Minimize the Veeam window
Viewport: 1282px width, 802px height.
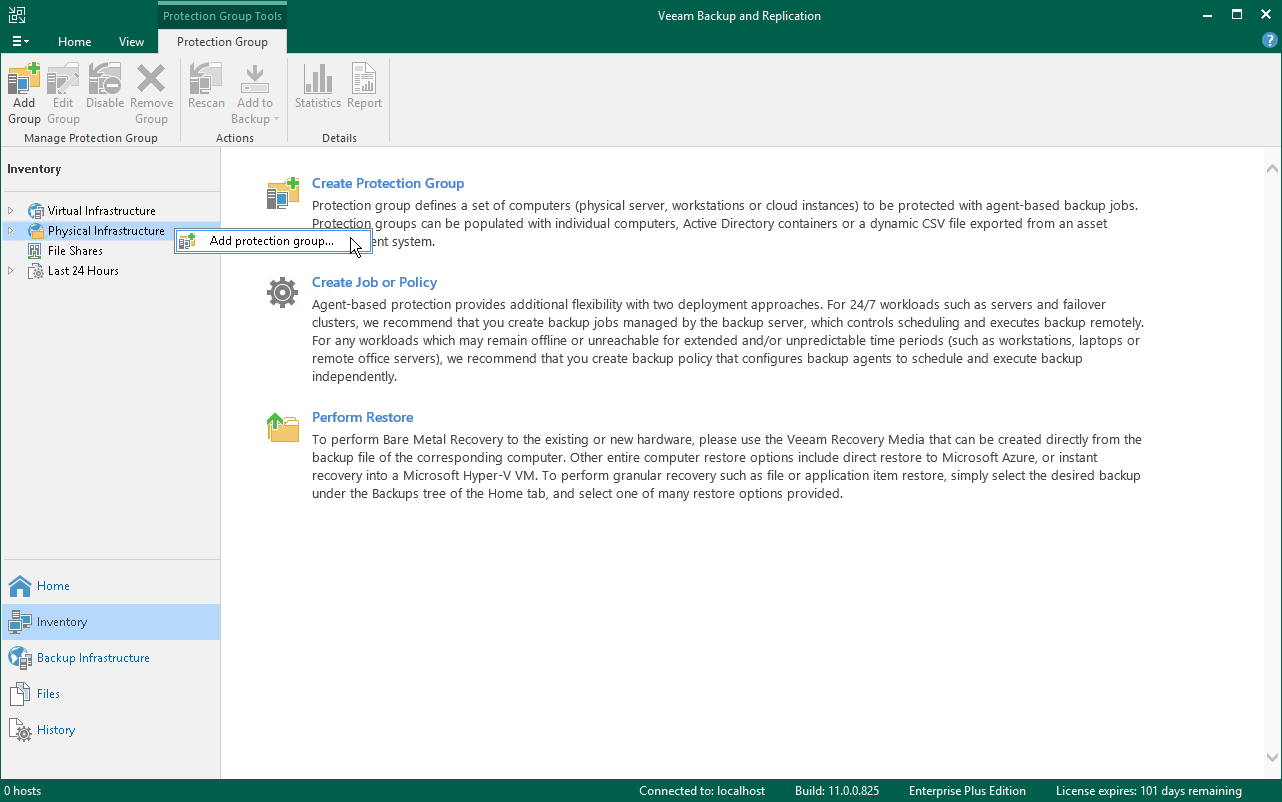(x=1210, y=15)
